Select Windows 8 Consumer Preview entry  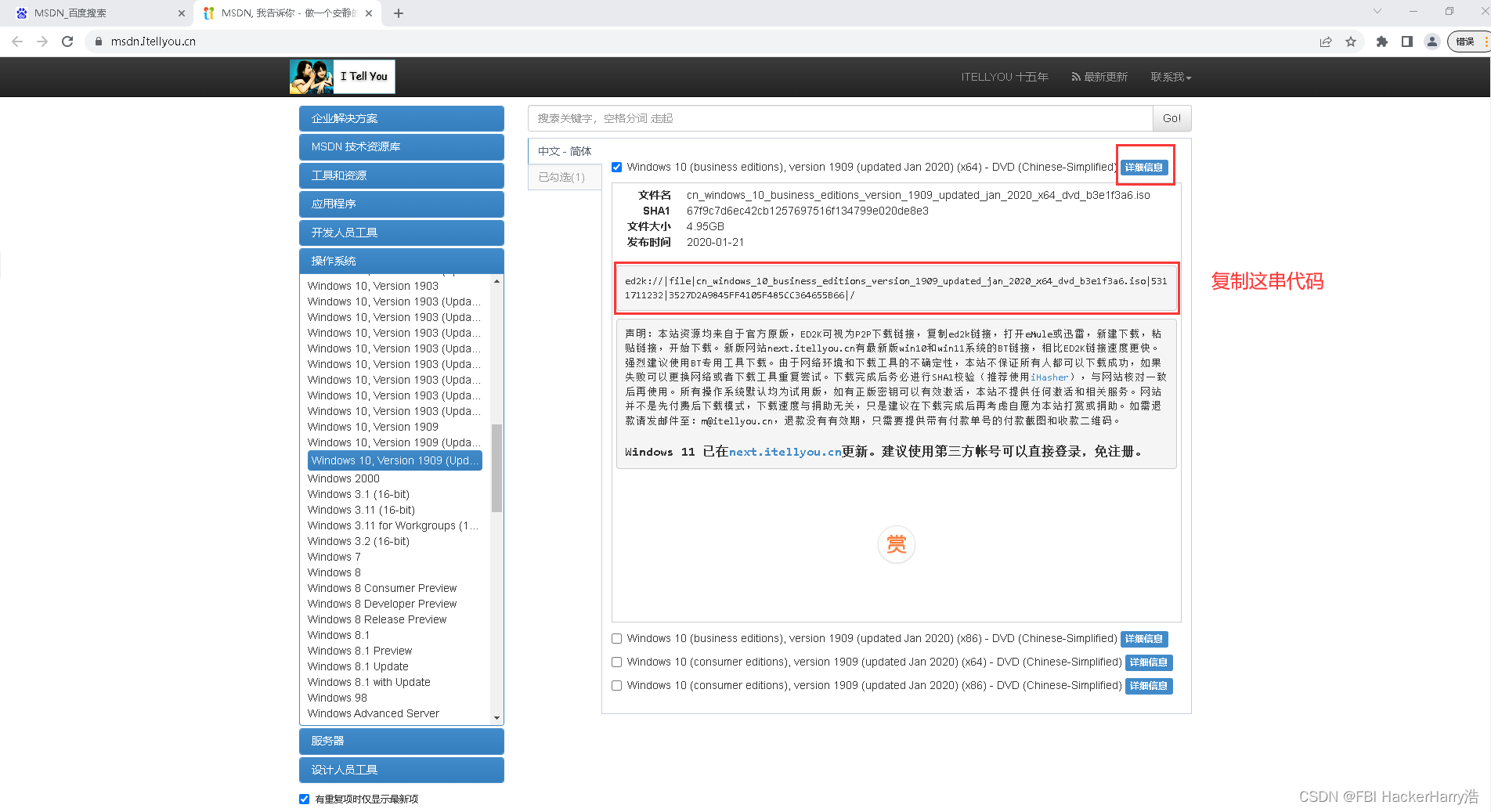[382, 588]
